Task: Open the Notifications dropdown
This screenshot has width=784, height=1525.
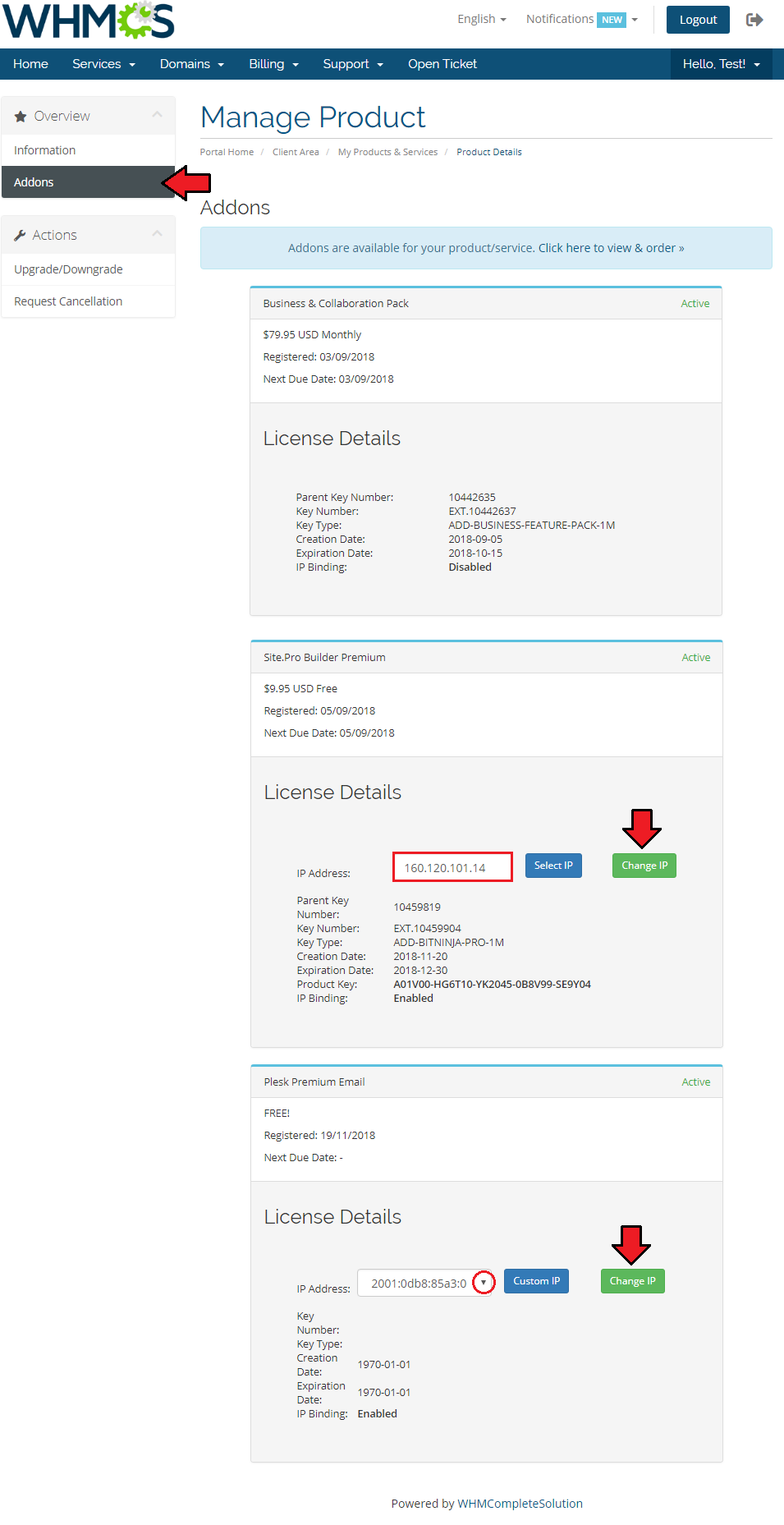Action: click(581, 19)
